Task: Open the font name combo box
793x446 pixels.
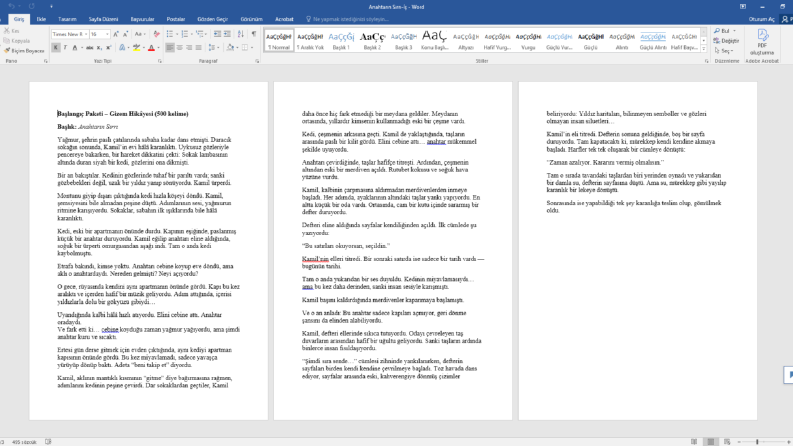Action: point(70,34)
